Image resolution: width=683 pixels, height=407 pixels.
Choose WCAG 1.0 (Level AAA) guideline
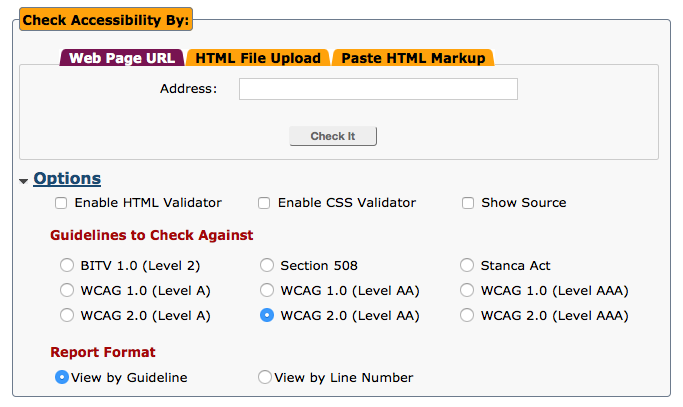pos(467,291)
